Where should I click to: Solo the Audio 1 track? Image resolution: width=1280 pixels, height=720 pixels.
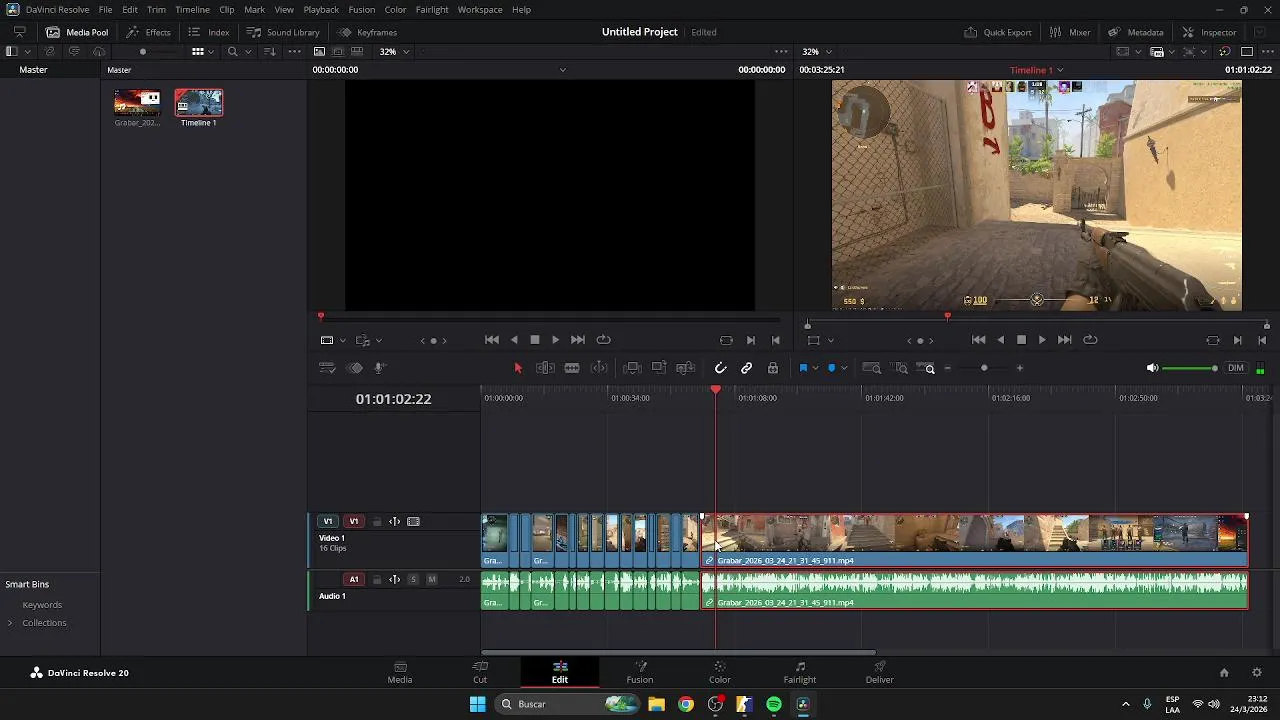coord(413,579)
